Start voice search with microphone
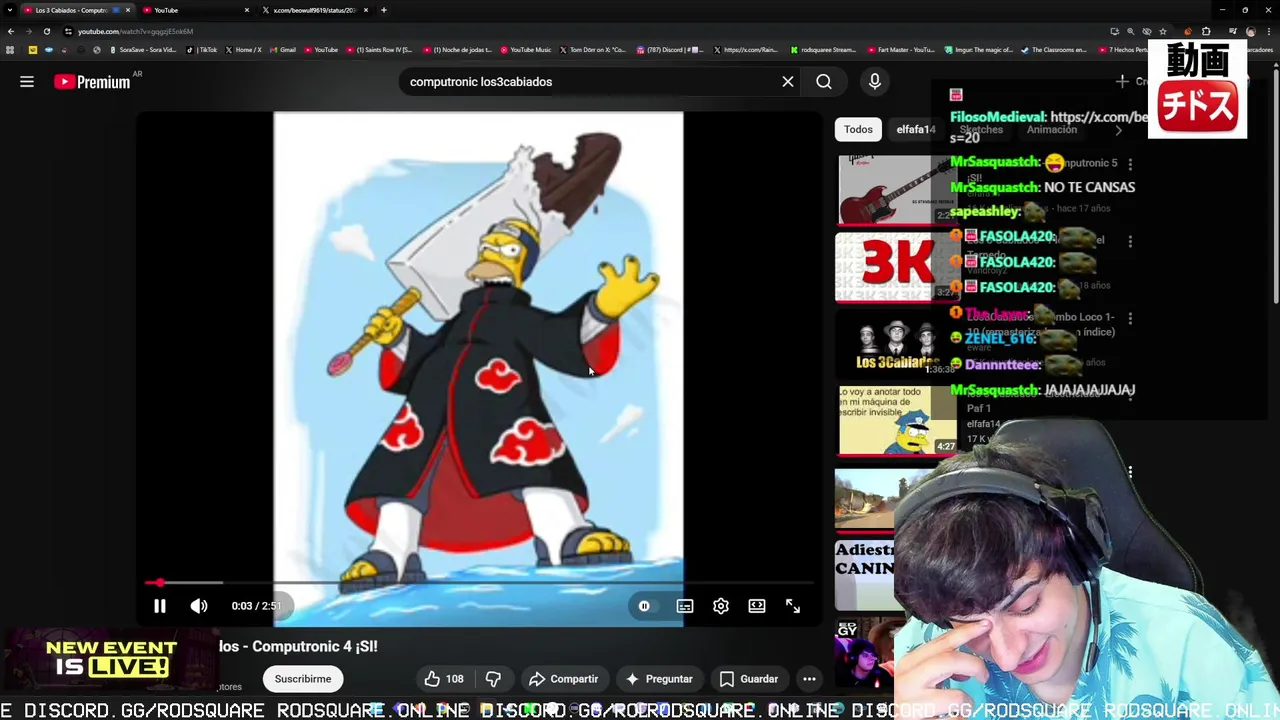 tap(875, 82)
